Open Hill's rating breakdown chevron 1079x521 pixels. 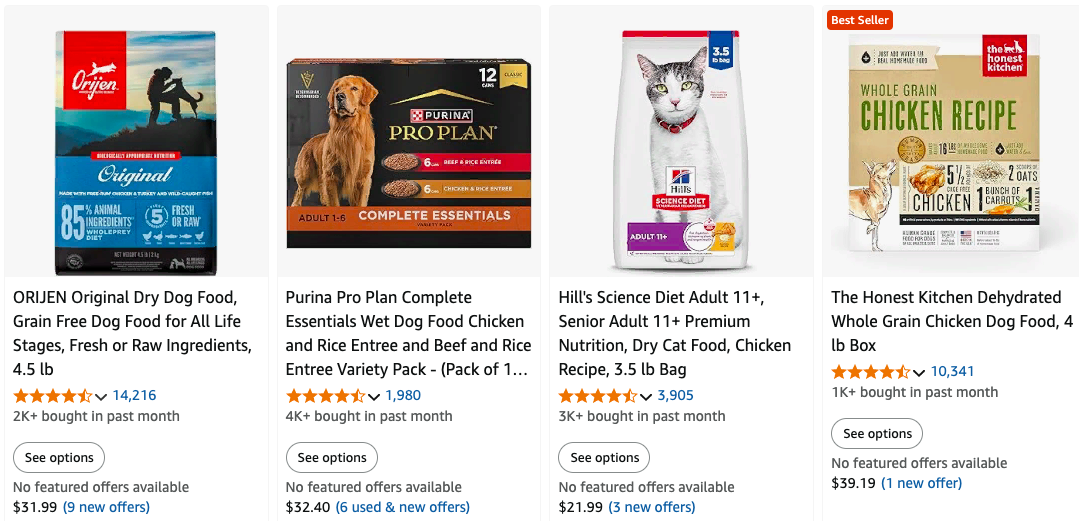coord(646,396)
